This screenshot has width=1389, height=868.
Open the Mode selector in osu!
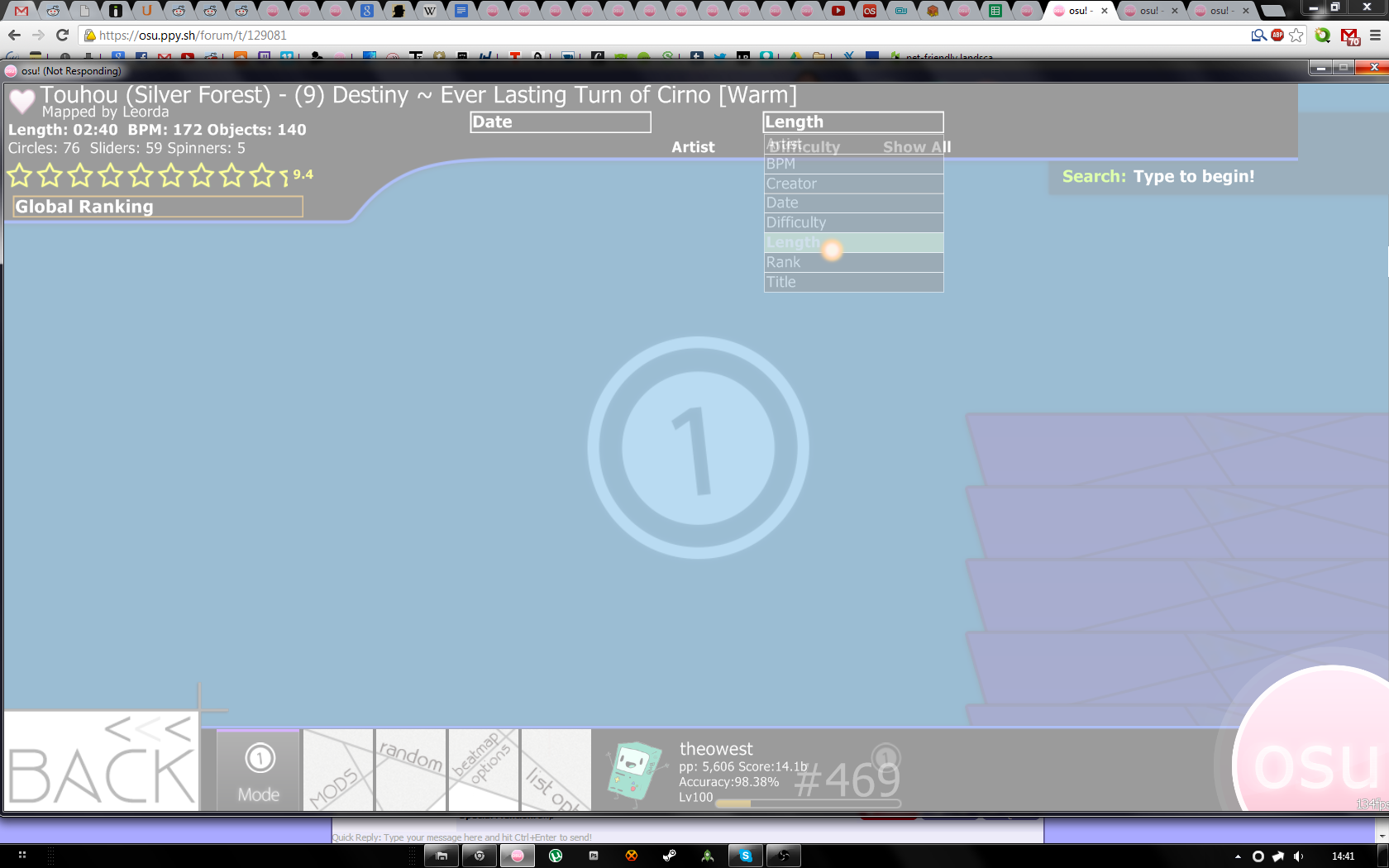point(259,770)
